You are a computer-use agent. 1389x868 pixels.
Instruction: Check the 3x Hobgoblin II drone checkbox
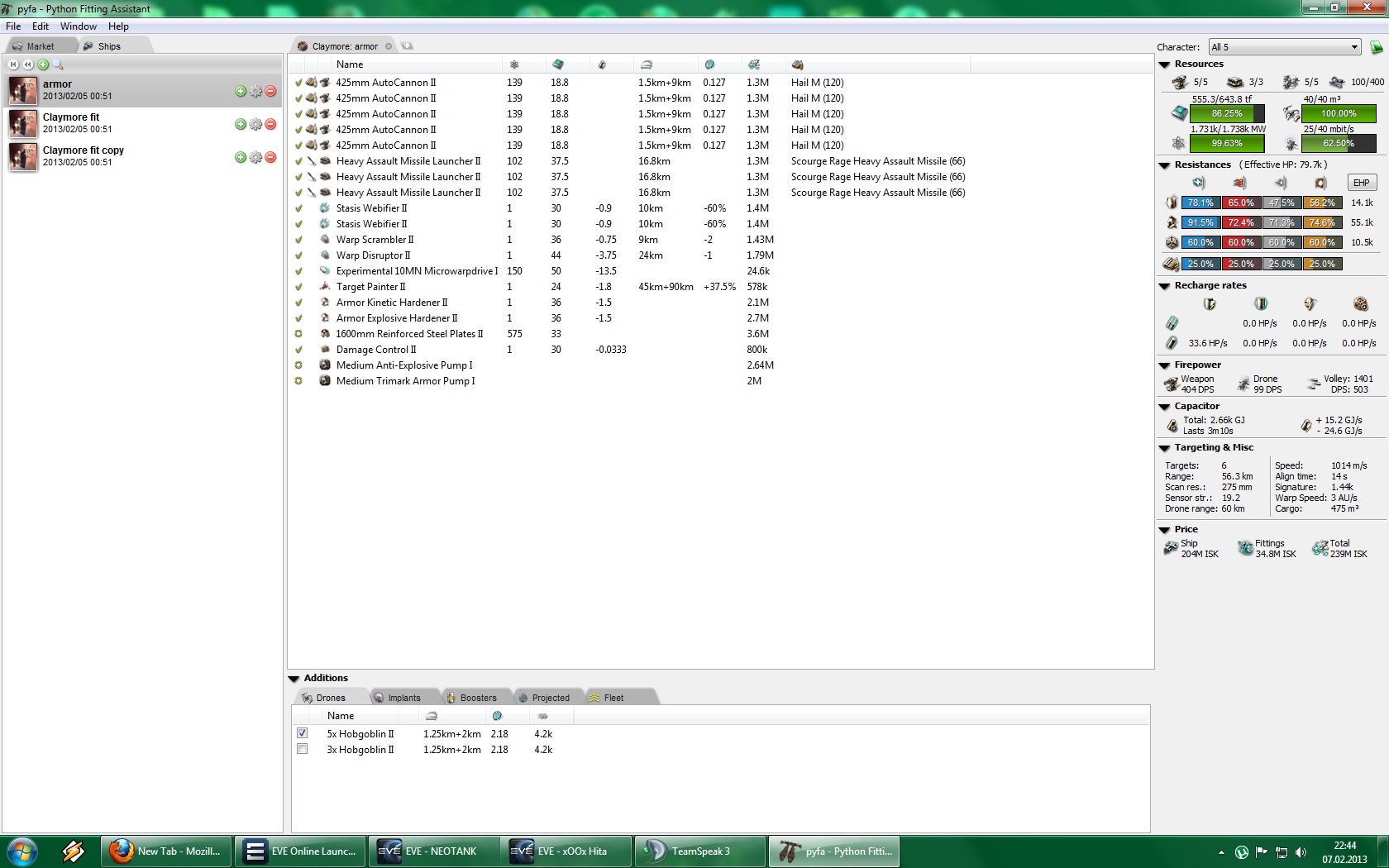click(x=303, y=749)
